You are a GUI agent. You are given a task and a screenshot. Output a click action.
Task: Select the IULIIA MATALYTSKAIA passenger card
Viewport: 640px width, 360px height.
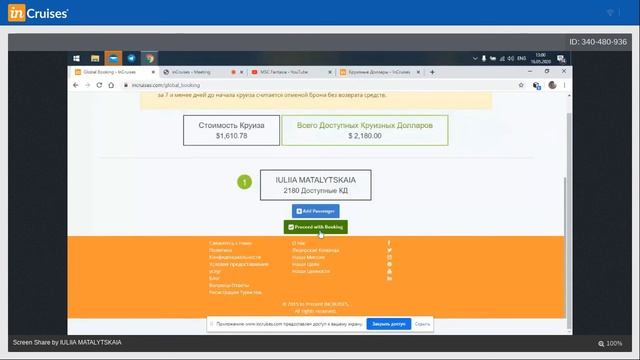pos(316,185)
